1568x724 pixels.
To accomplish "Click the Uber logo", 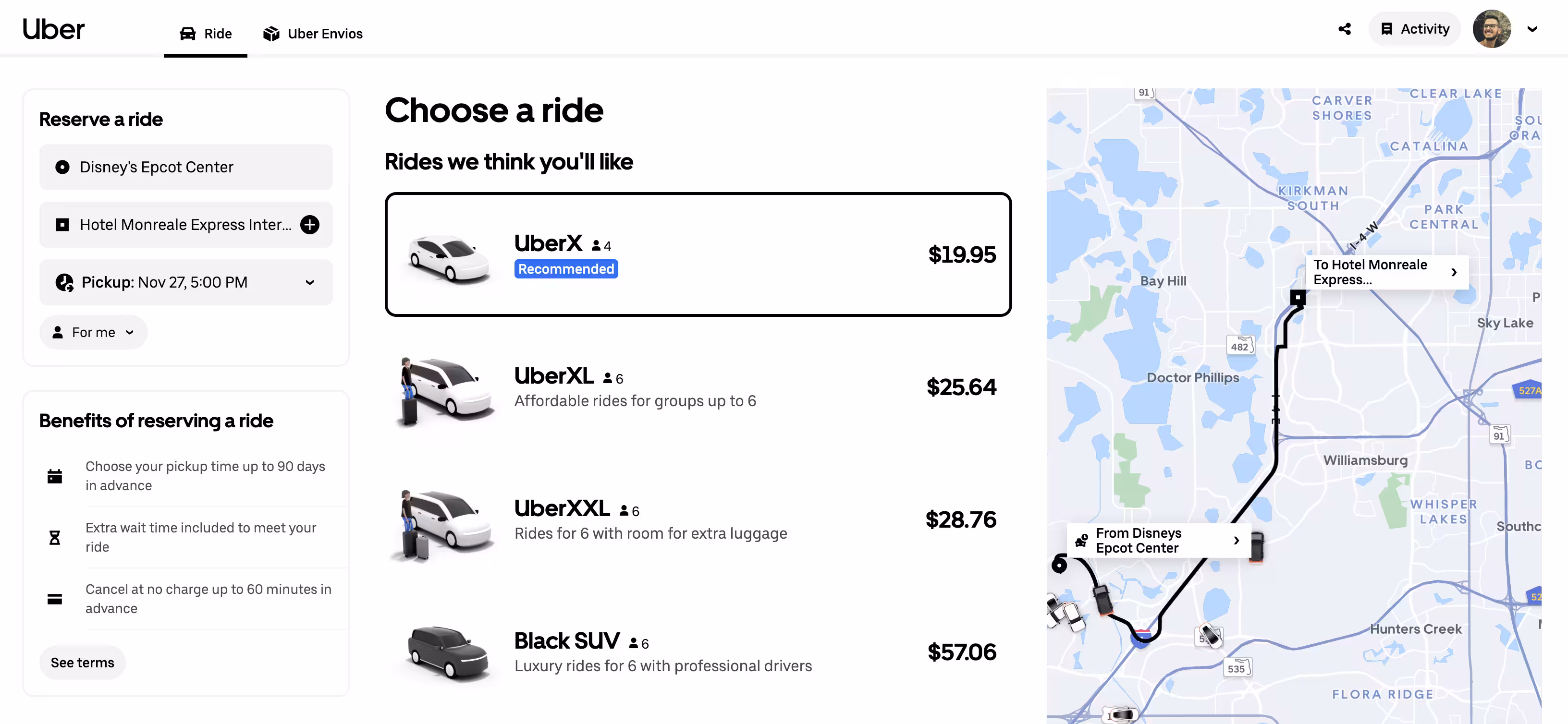I will click(x=54, y=29).
